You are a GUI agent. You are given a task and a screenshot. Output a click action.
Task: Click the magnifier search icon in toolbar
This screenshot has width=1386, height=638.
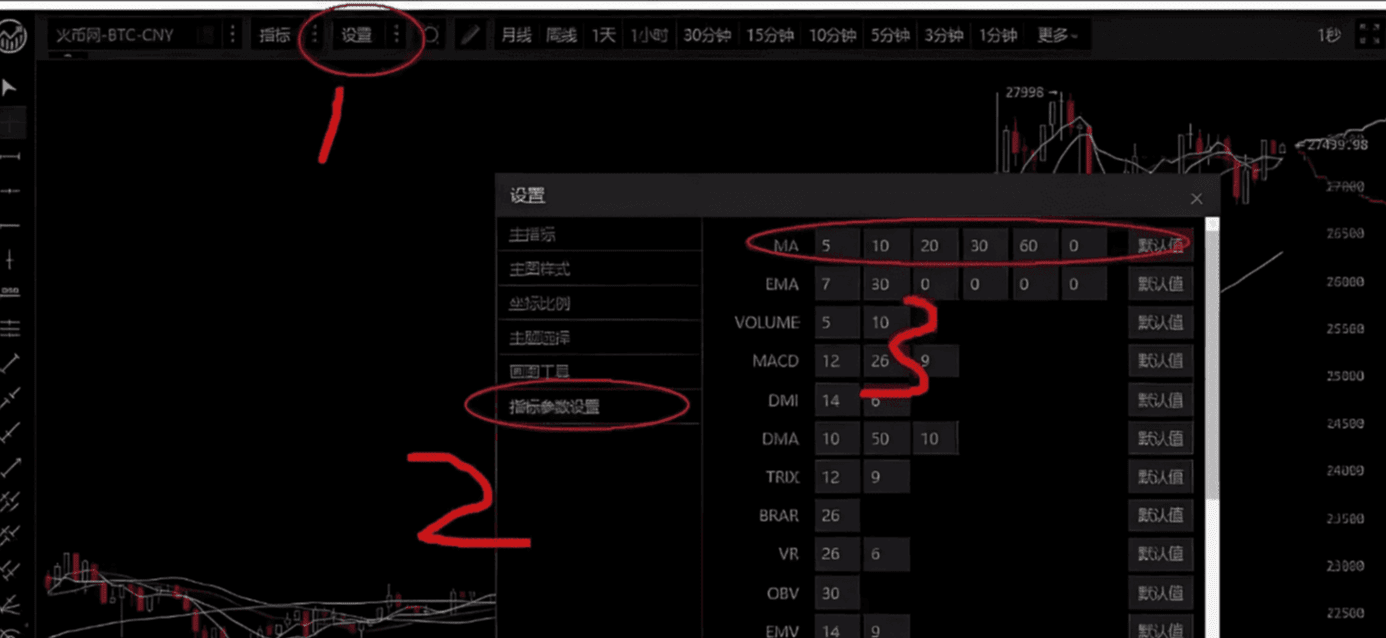431,35
